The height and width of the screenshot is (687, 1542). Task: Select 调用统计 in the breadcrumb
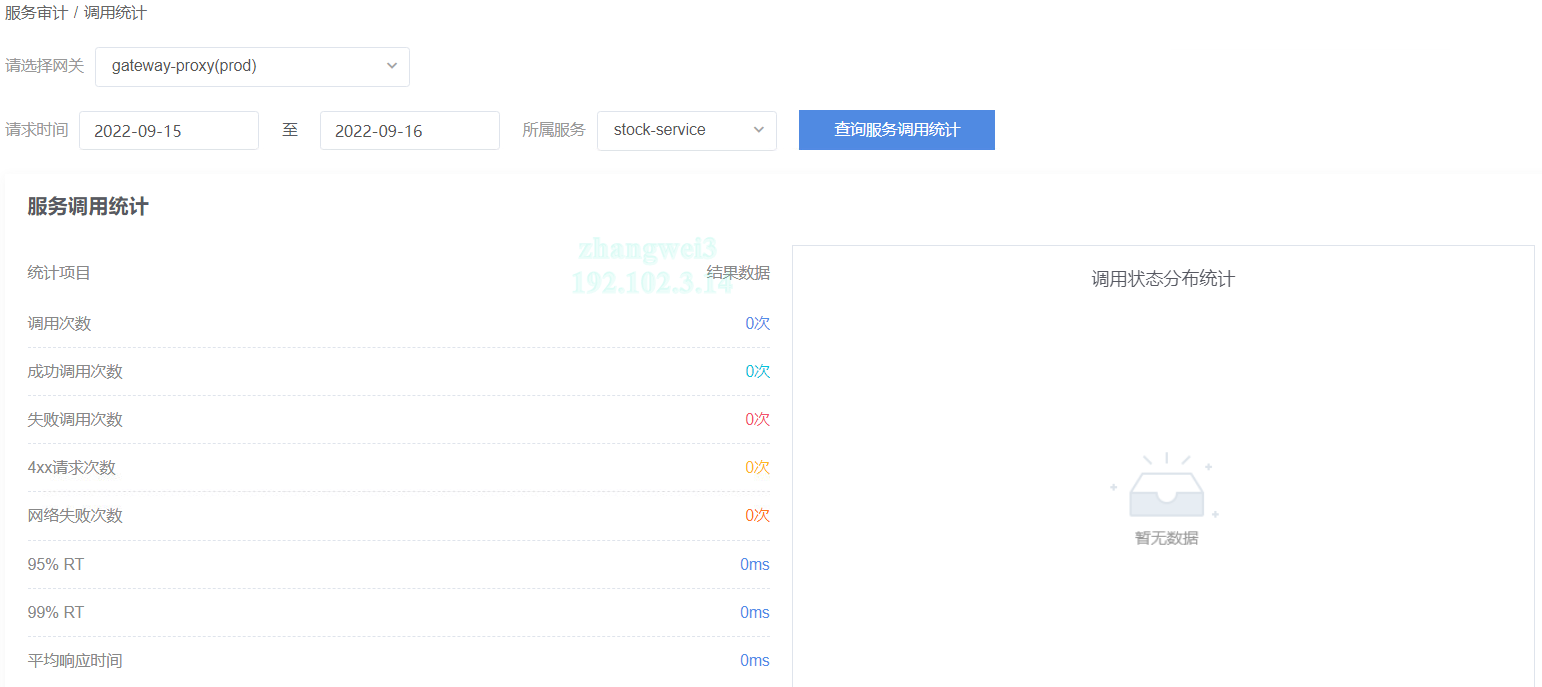[115, 13]
